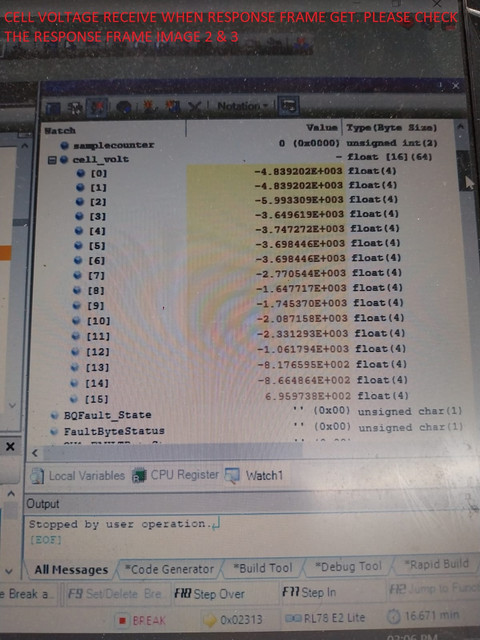Open the Notation dropdown
The height and width of the screenshot is (640, 480).
tap(242, 106)
